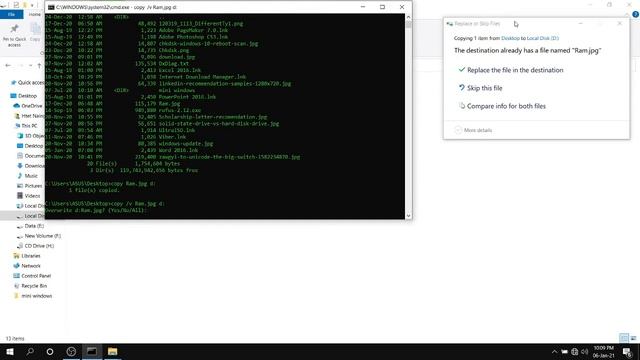Open the Desktop source link in dialog
This screenshot has width=640, height=360.
510,38
